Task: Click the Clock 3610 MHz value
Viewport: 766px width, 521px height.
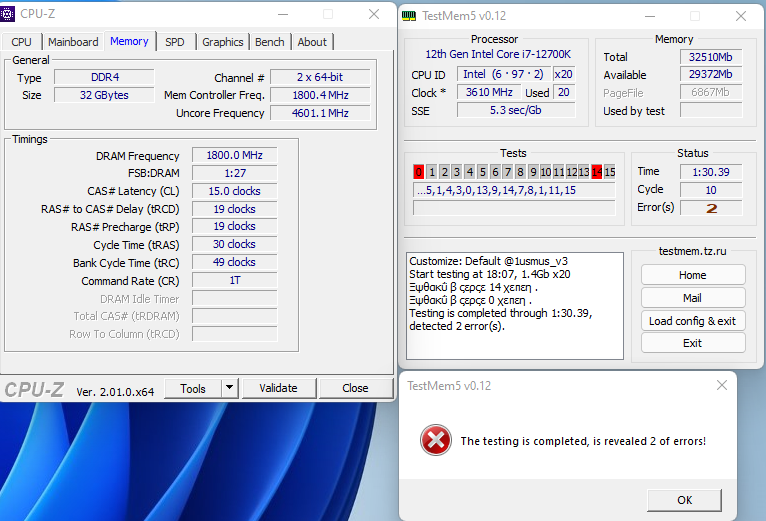Action: coord(489,92)
